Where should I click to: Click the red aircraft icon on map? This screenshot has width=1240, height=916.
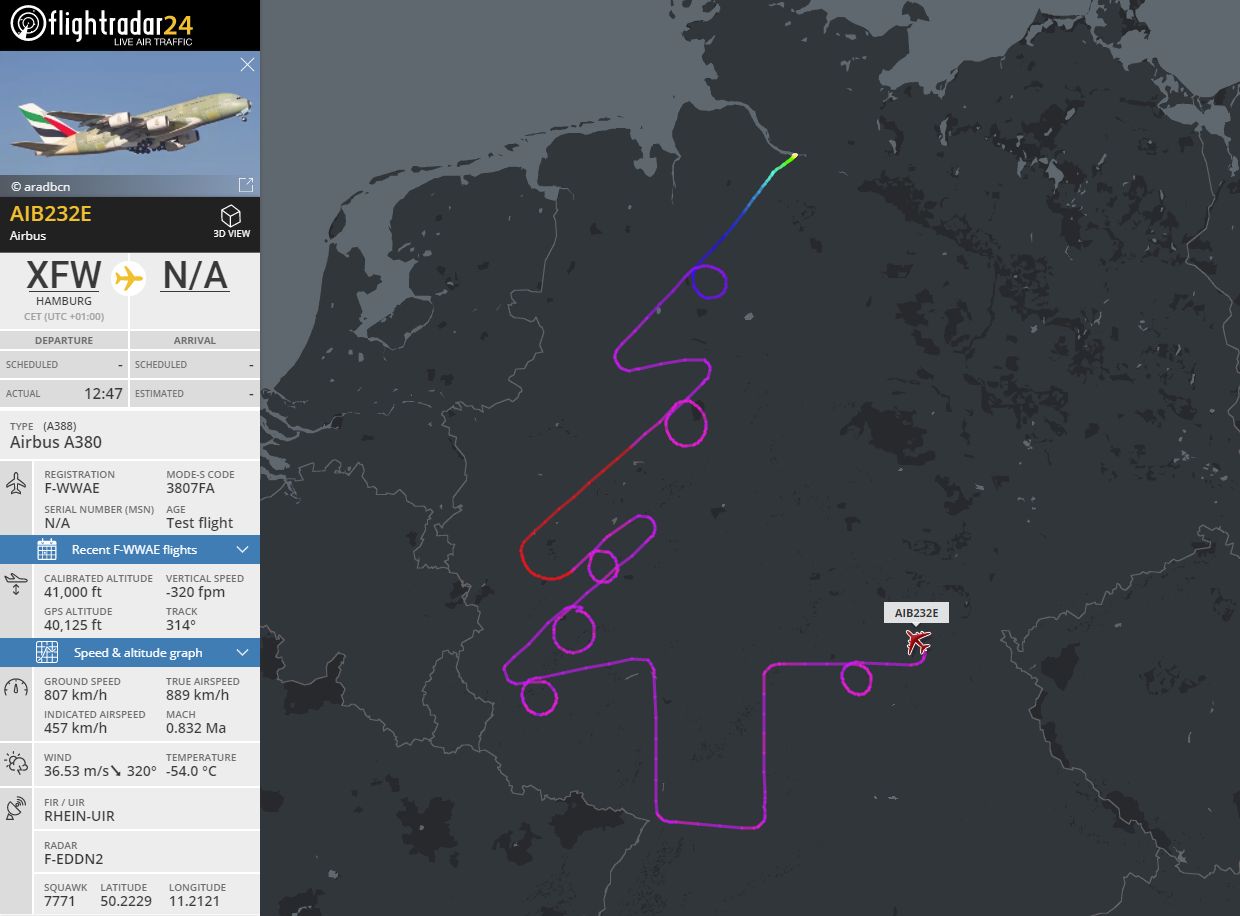(x=918, y=641)
